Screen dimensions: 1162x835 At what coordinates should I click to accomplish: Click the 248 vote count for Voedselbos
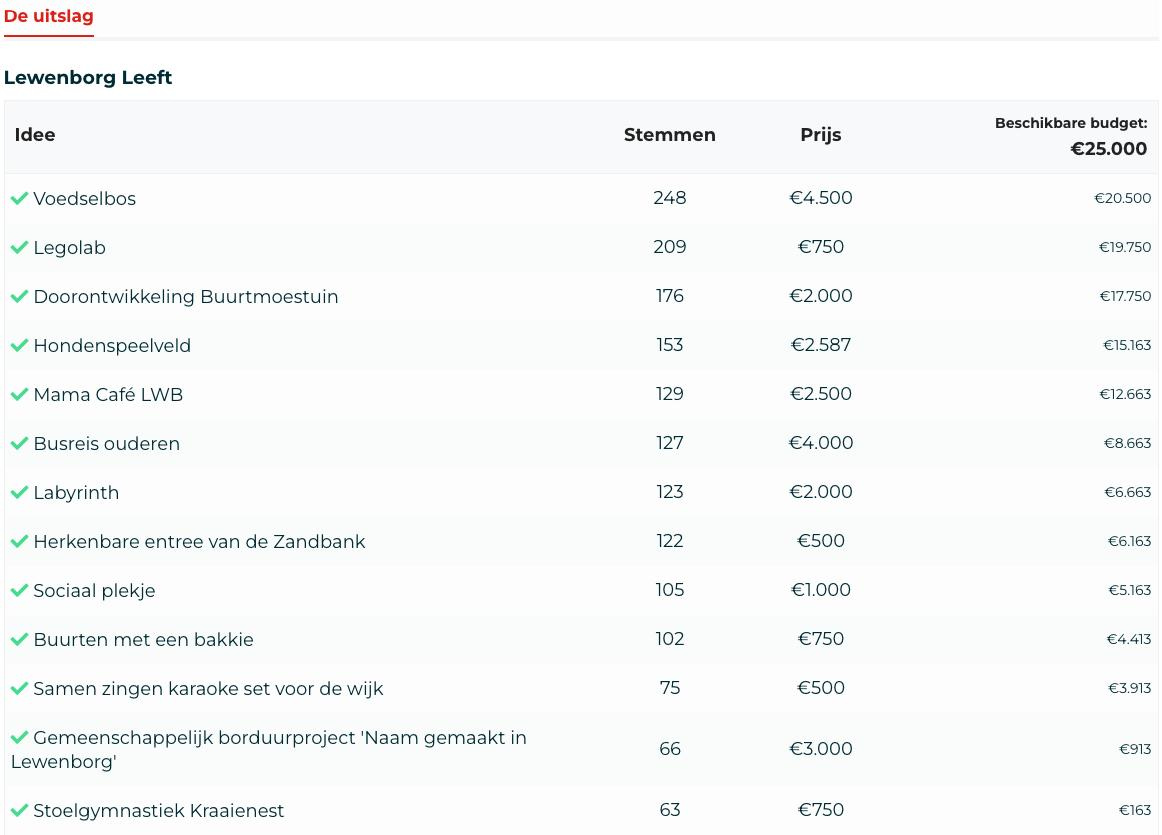[x=669, y=198]
